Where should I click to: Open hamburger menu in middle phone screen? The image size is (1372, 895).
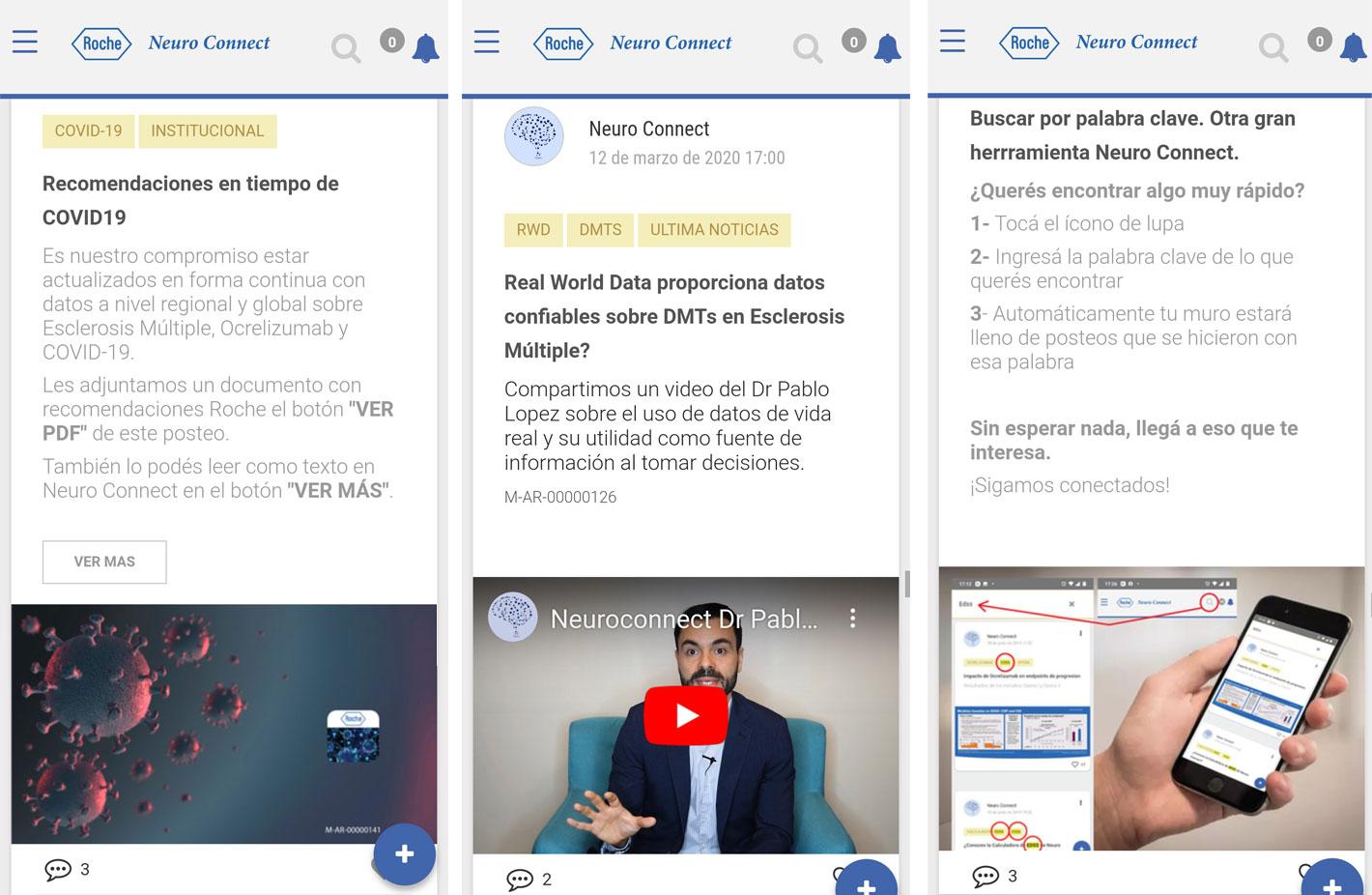(487, 42)
